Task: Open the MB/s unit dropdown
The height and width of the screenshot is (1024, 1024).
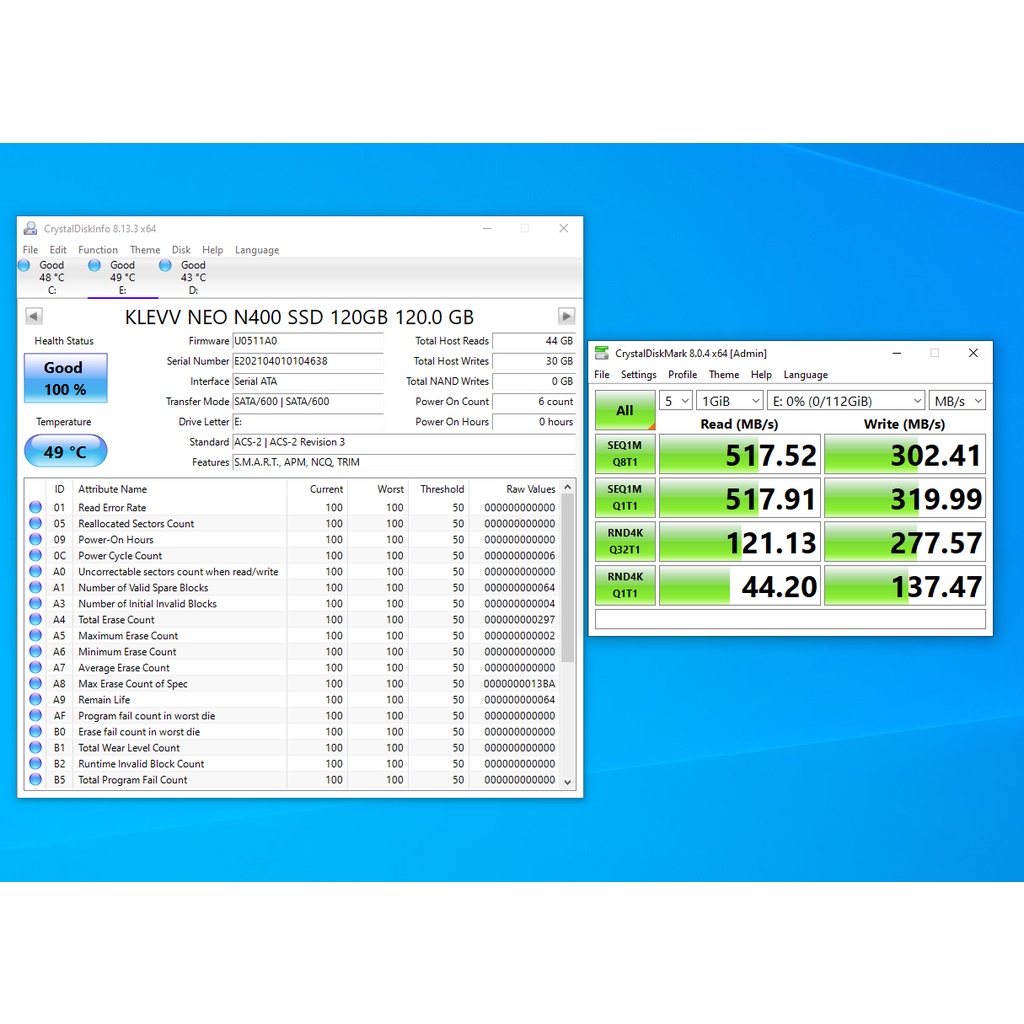Action: point(957,401)
